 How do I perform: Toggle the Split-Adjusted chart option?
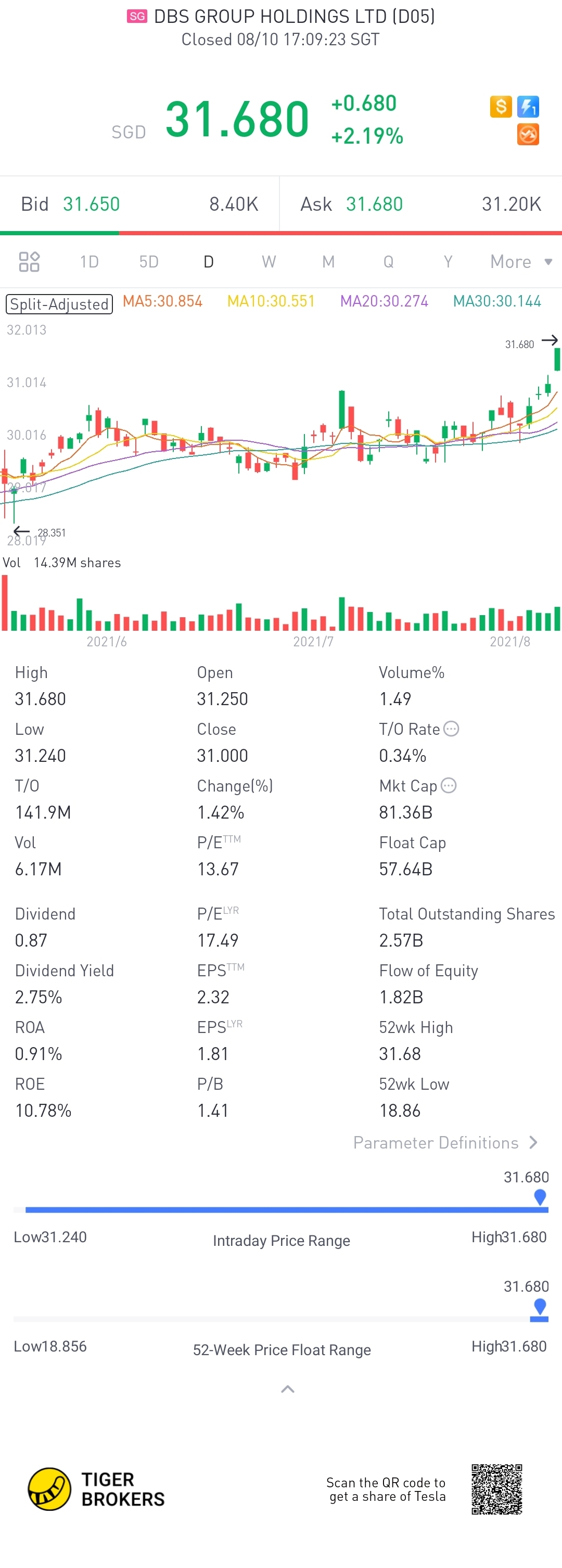[59, 304]
